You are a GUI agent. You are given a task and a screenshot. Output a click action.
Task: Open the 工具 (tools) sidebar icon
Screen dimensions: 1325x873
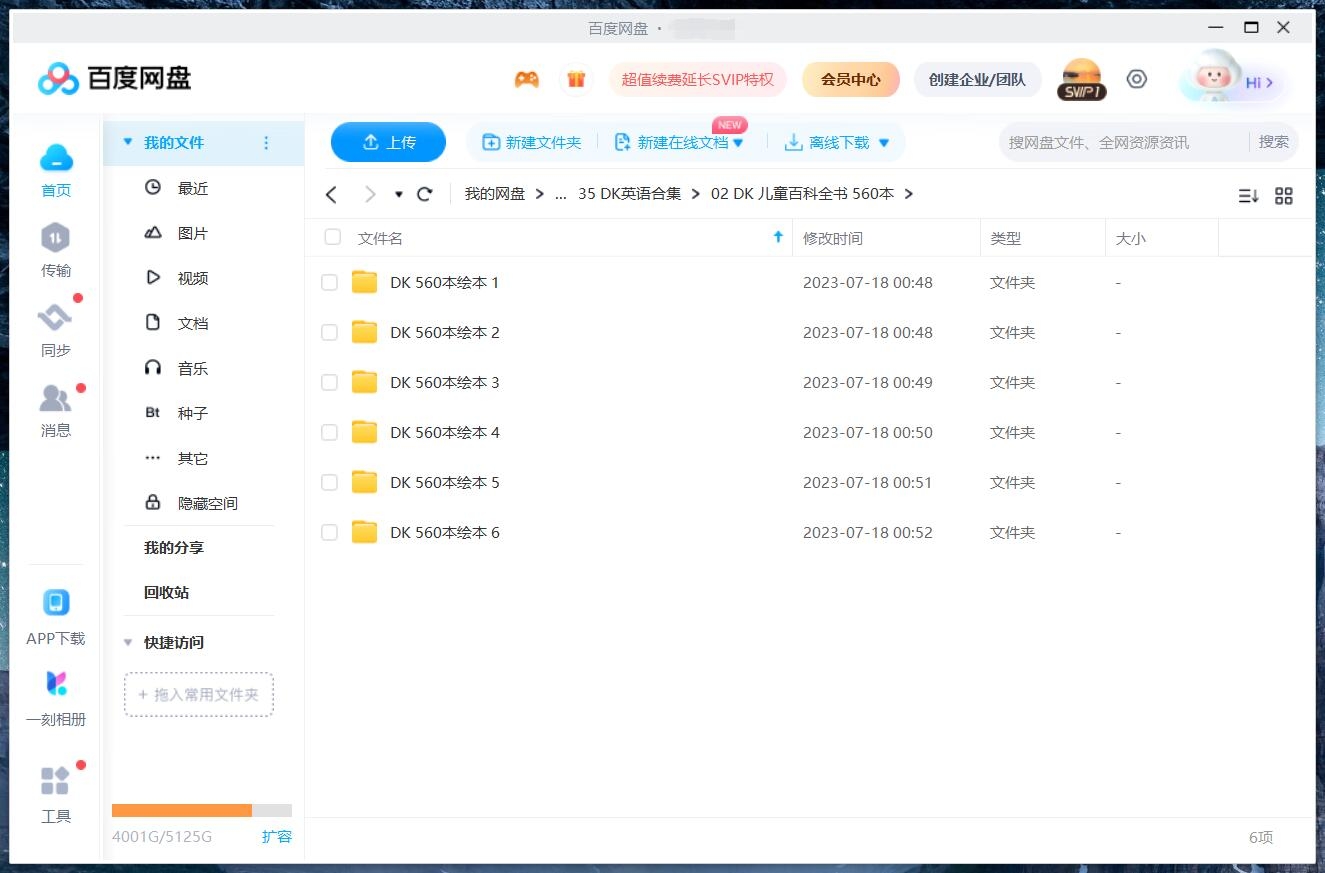pyautogui.click(x=55, y=792)
